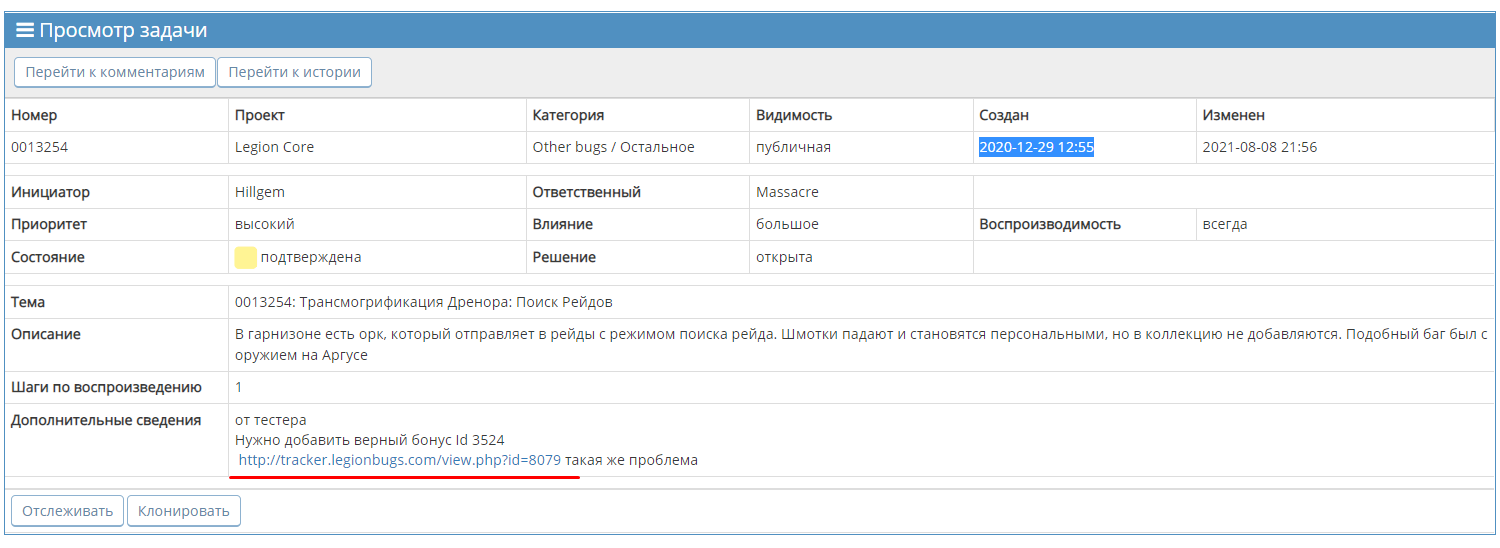Click the highlighted creation date 2020-12-29 12:55

[x=1036, y=147]
